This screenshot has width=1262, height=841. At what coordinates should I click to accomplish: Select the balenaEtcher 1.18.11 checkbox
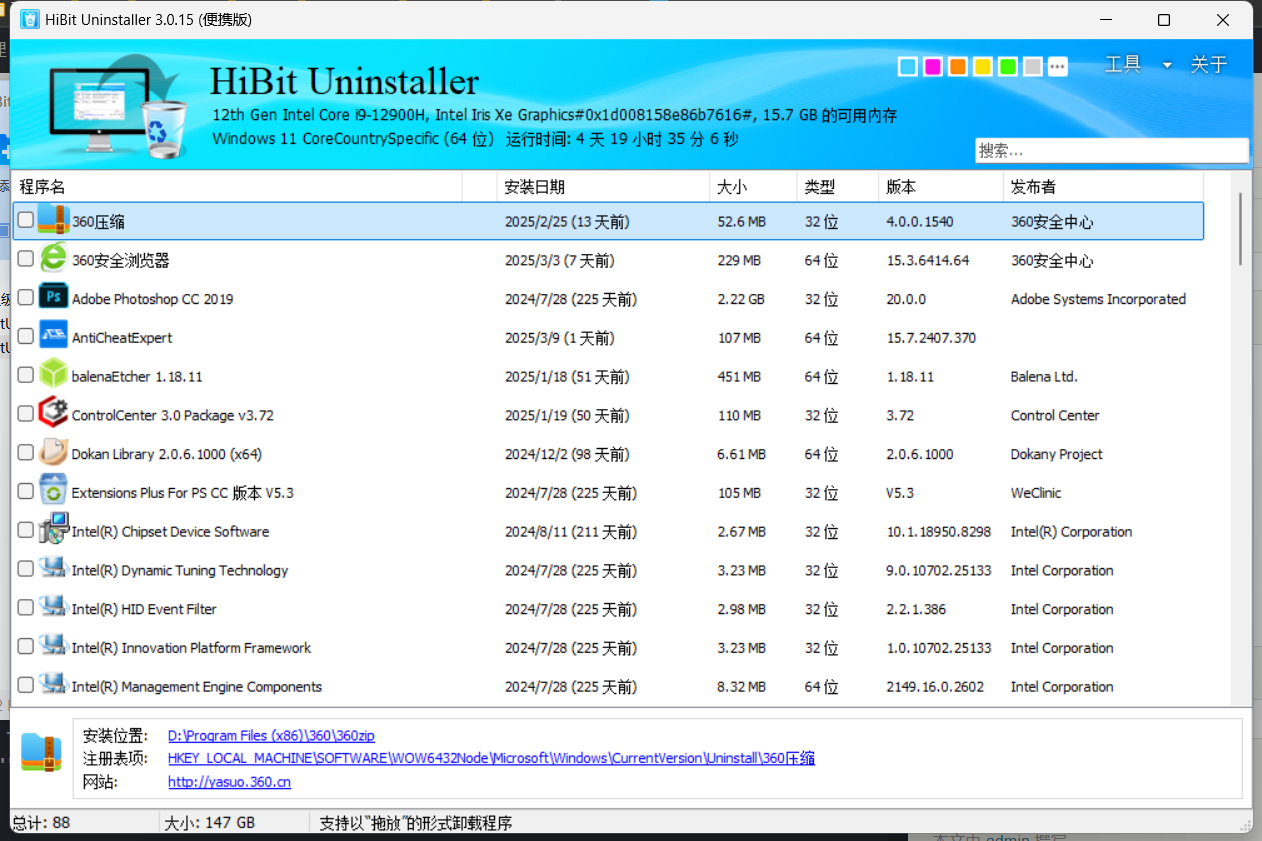coord(26,375)
